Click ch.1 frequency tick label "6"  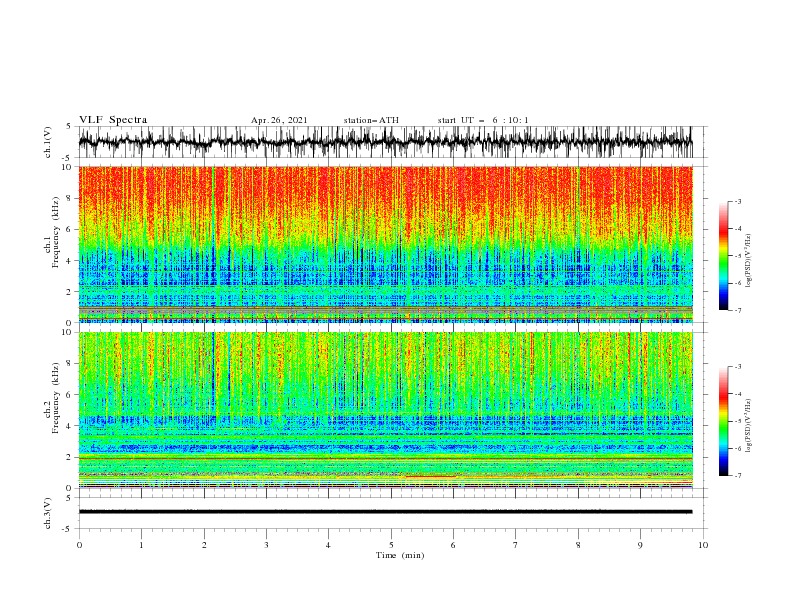[x=70, y=229]
